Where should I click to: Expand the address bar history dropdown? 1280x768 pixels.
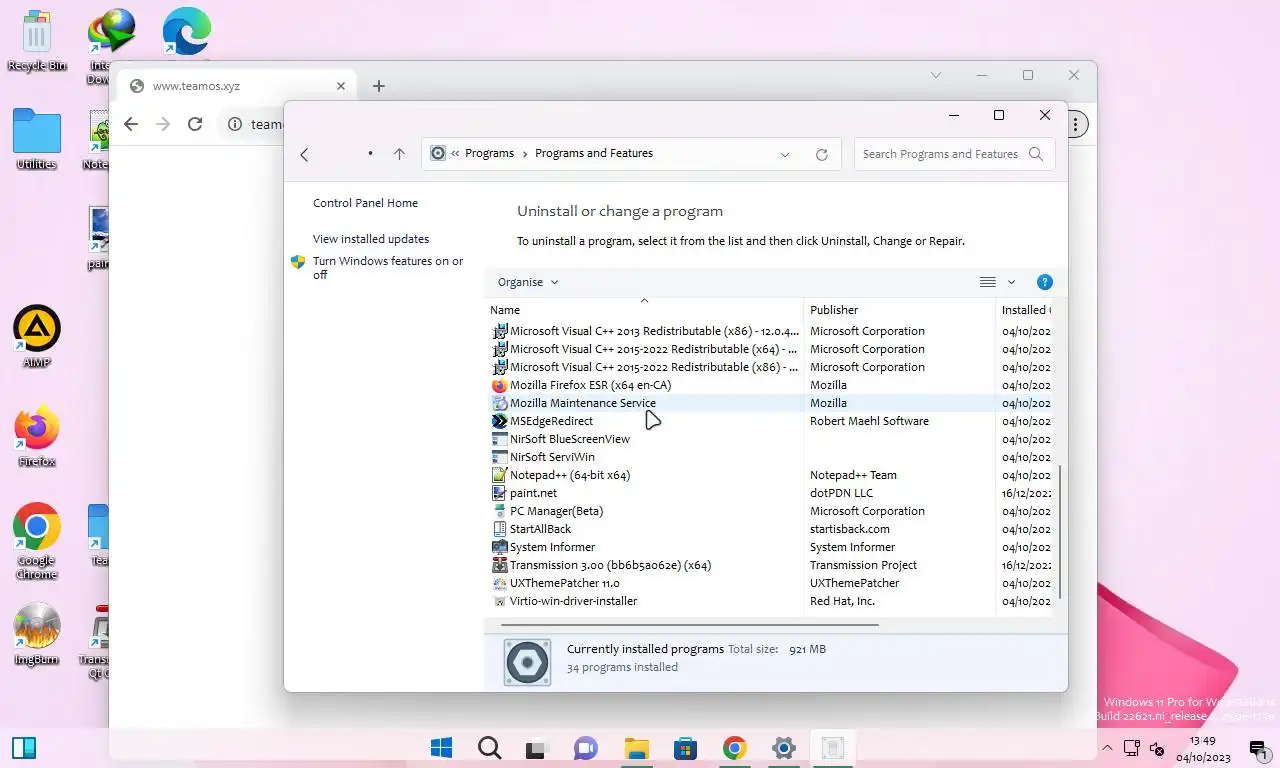pos(785,154)
